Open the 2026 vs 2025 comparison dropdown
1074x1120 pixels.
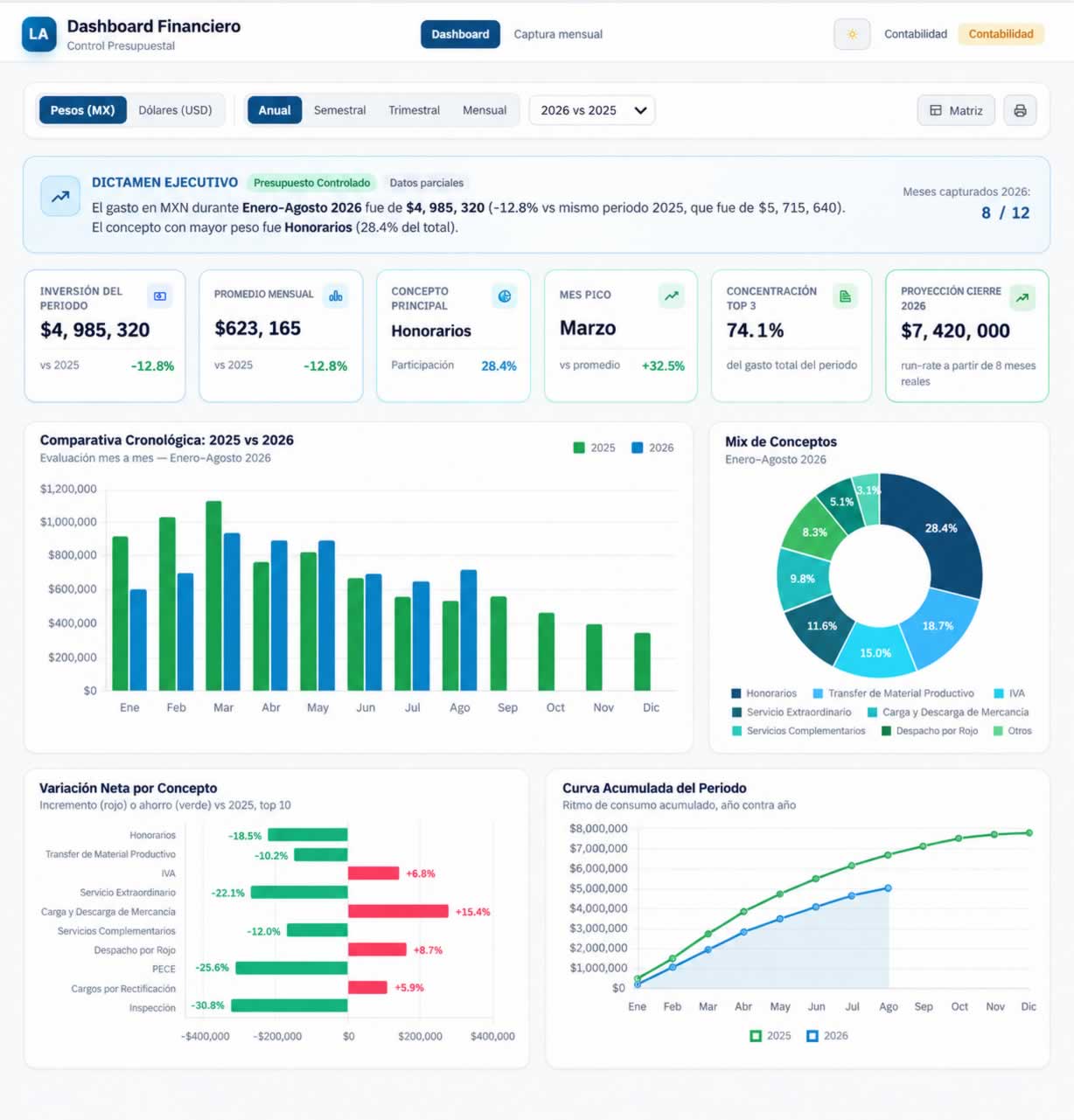(592, 110)
